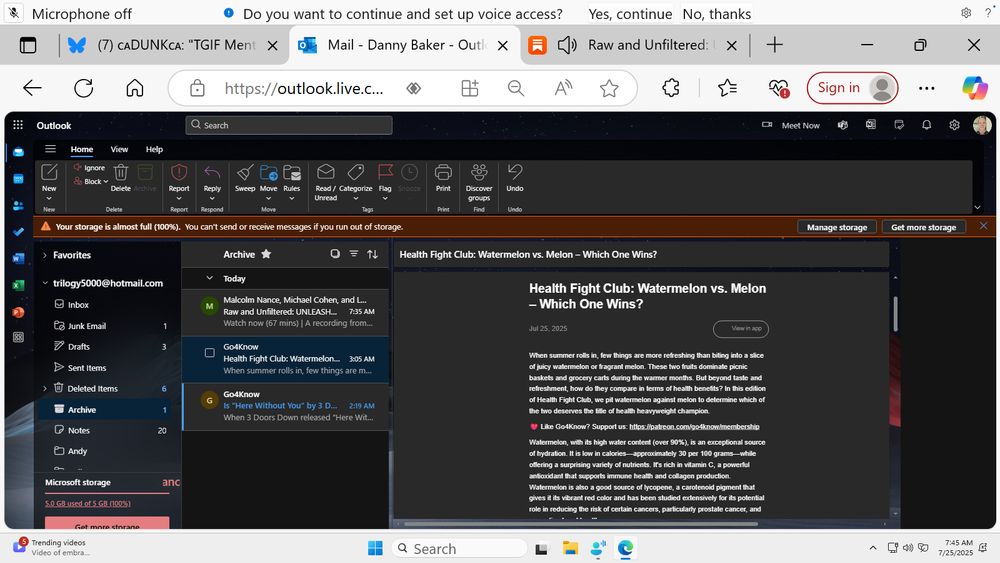This screenshot has width=1000, height=563.
Task: Click Yes, continue for voice access
Action: pyautogui.click(x=630, y=14)
